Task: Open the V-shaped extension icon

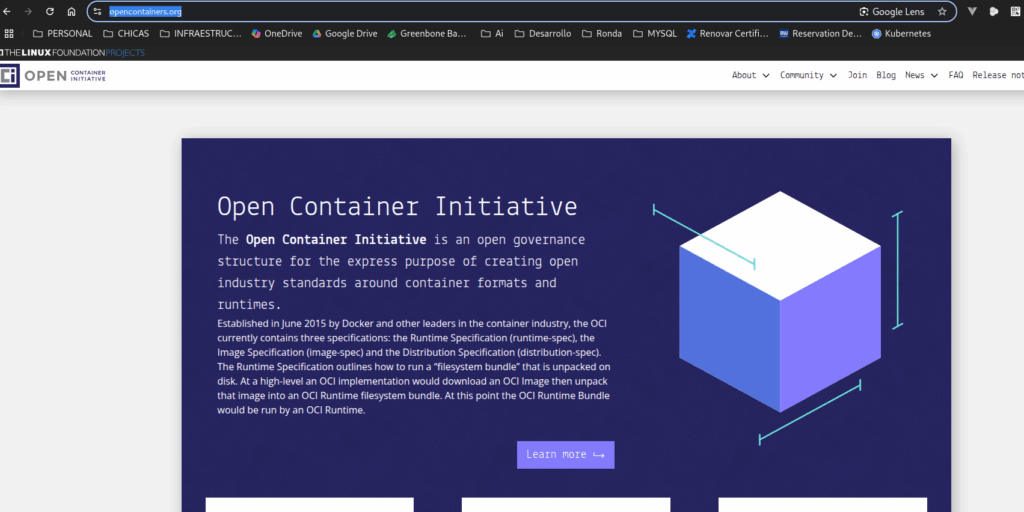Action: pyautogui.click(x=972, y=12)
